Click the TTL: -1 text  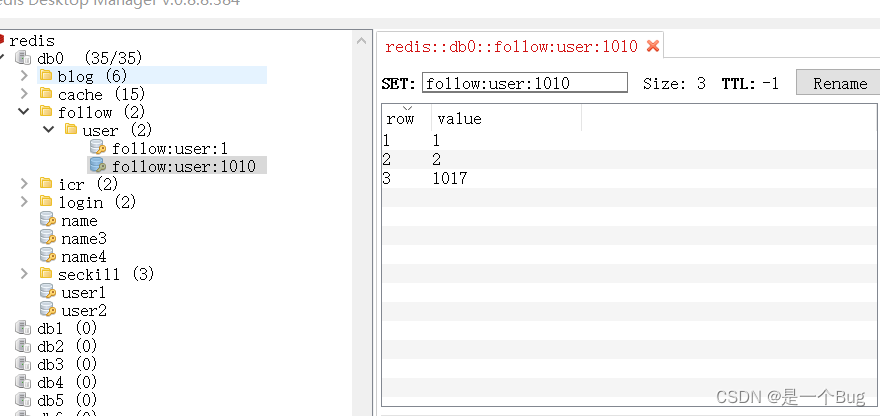pos(750,84)
